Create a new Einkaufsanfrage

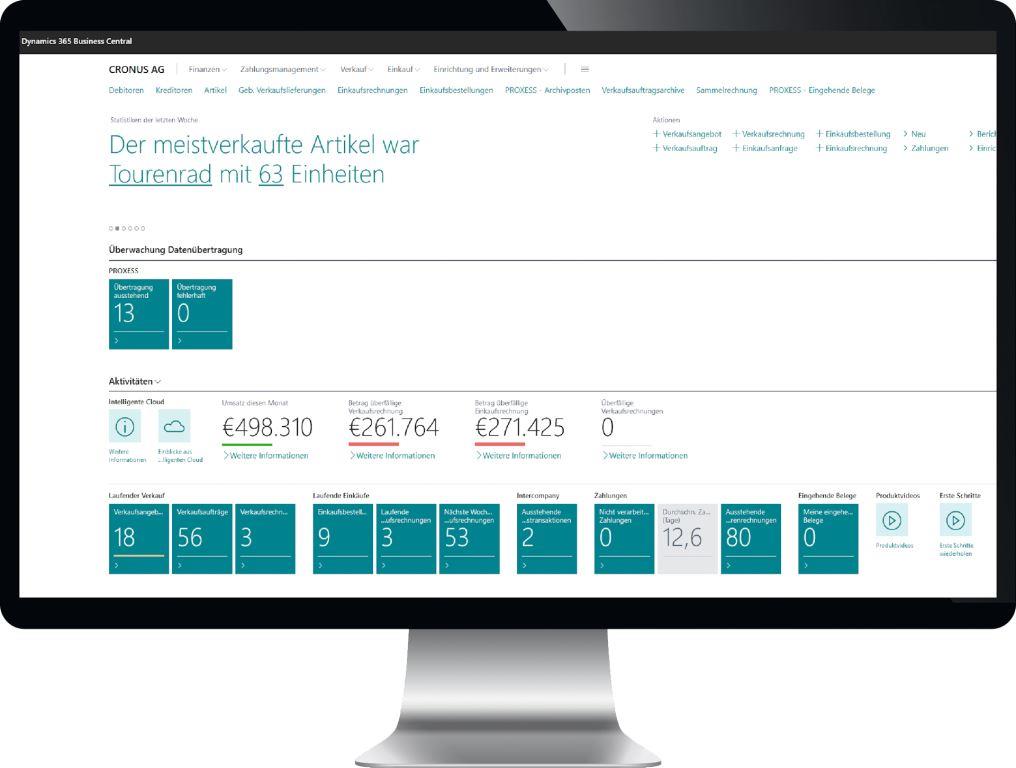tap(765, 148)
